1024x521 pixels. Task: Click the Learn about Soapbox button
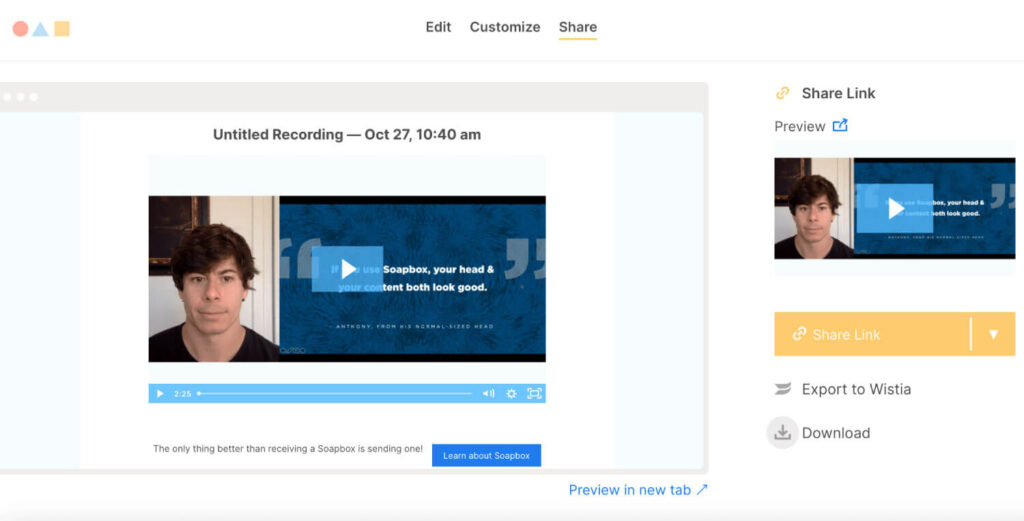[x=487, y=455]
